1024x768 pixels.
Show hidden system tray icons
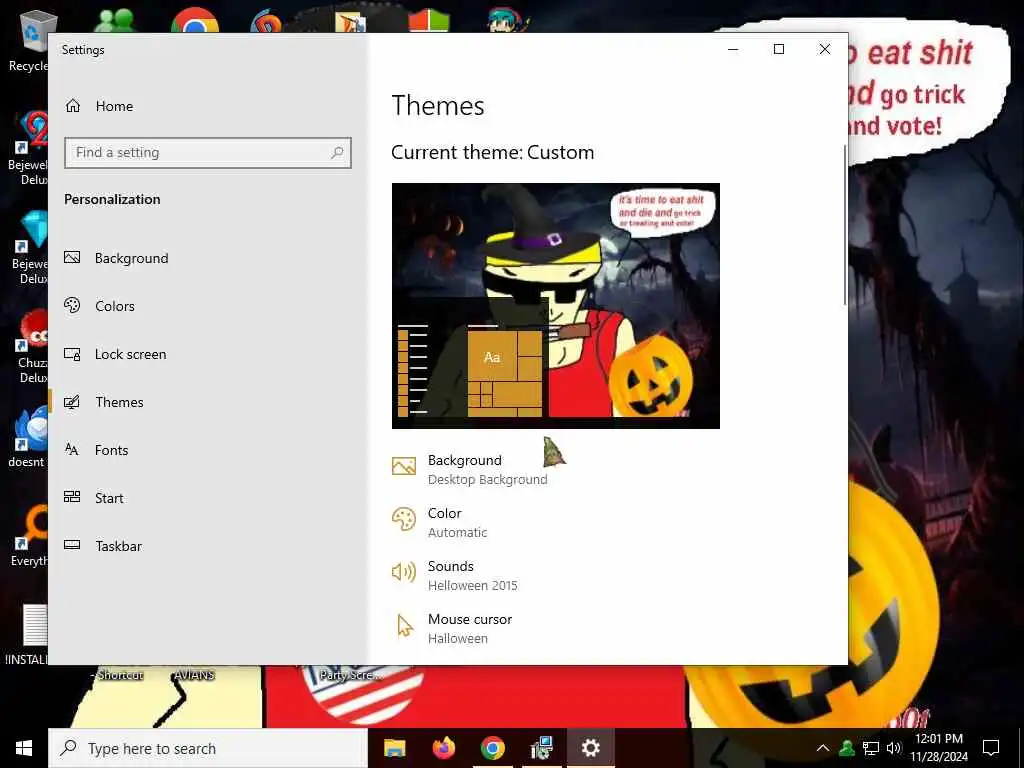pyautogui.click(x=823, y=748)
